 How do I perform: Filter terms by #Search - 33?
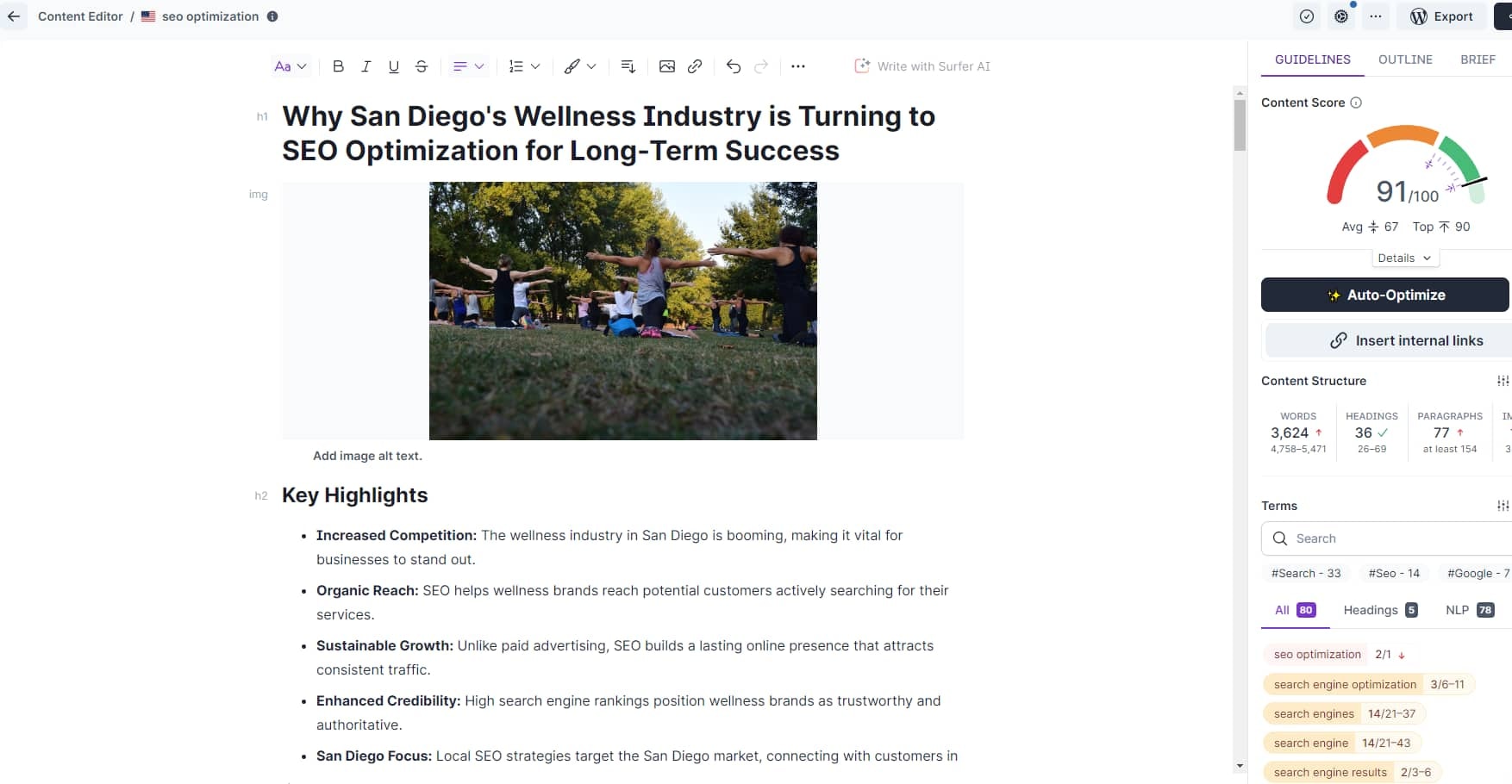point(1306,573)
